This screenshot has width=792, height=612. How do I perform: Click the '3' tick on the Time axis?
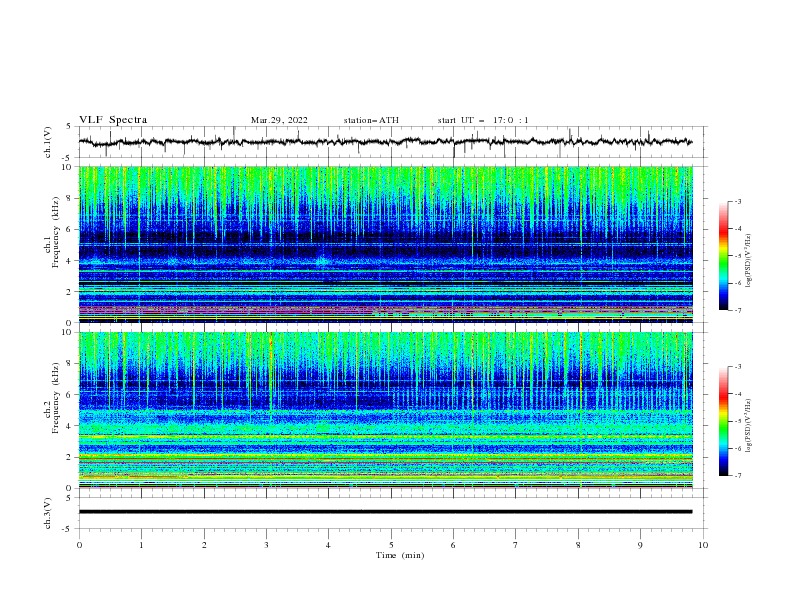(x=266, y=545)
